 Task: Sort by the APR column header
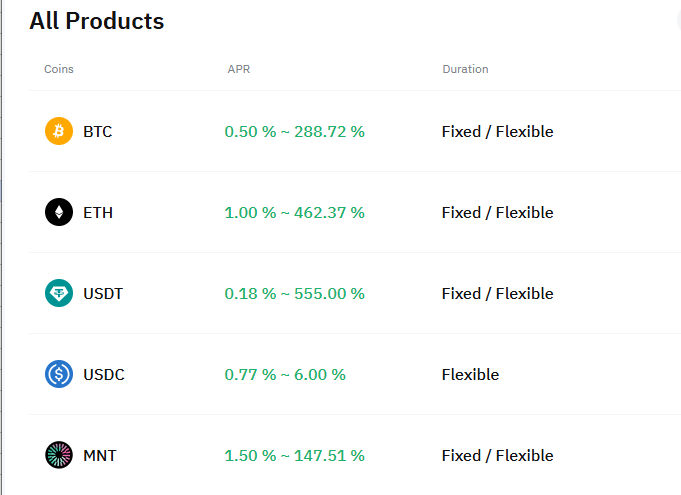[239, 69]
